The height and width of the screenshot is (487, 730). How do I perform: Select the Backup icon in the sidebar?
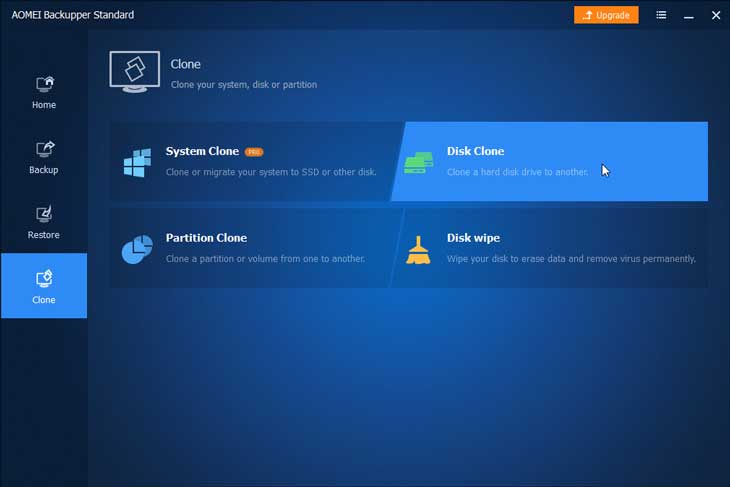[x=44, y=149]
